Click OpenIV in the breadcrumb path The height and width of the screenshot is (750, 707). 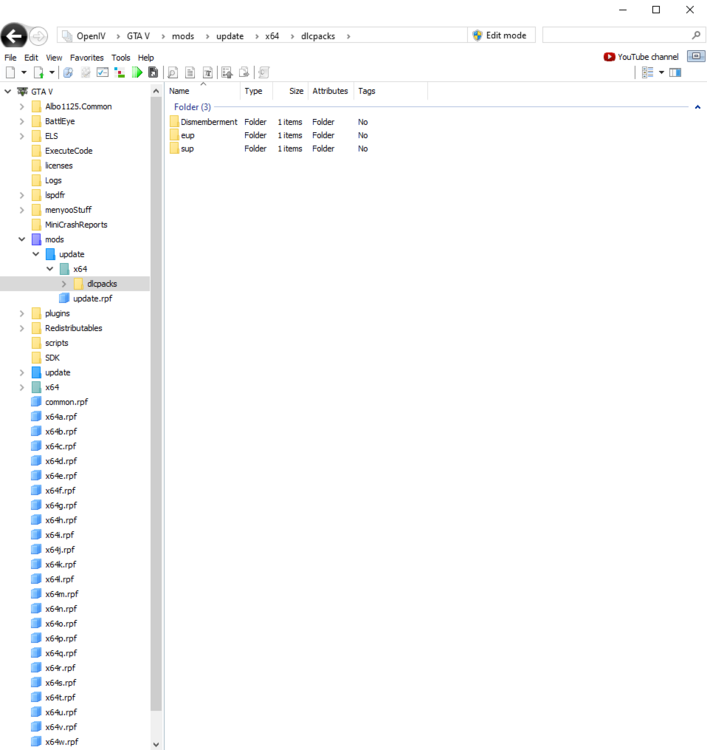tap(91, 36)
